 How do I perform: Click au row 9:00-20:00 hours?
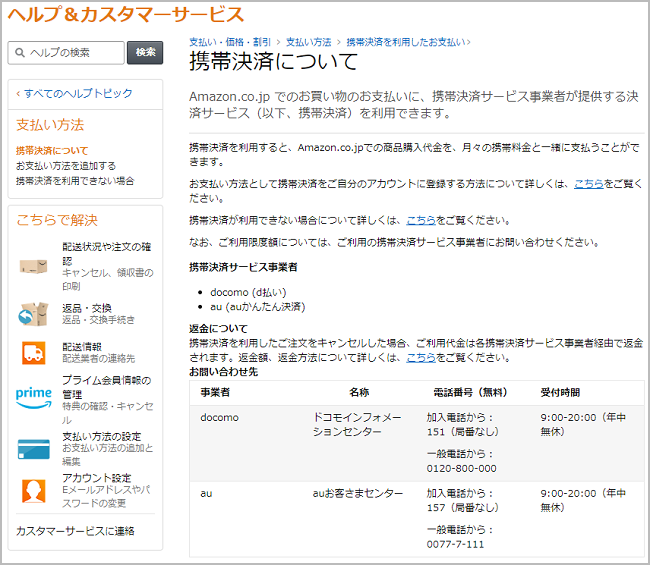point(583,500)
